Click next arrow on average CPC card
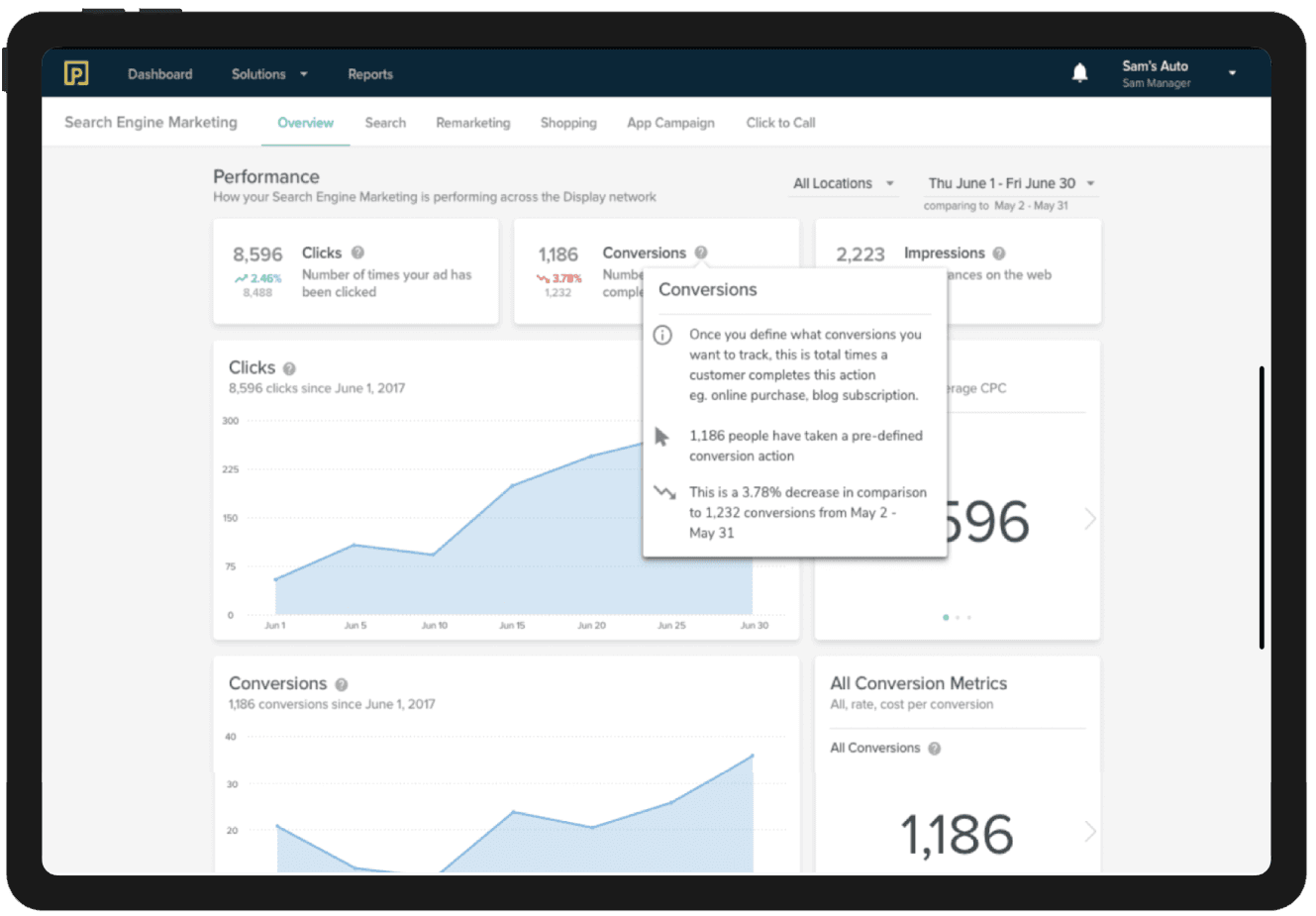1316x916 pixels. pyautogui.click(x=1089, y=519)
